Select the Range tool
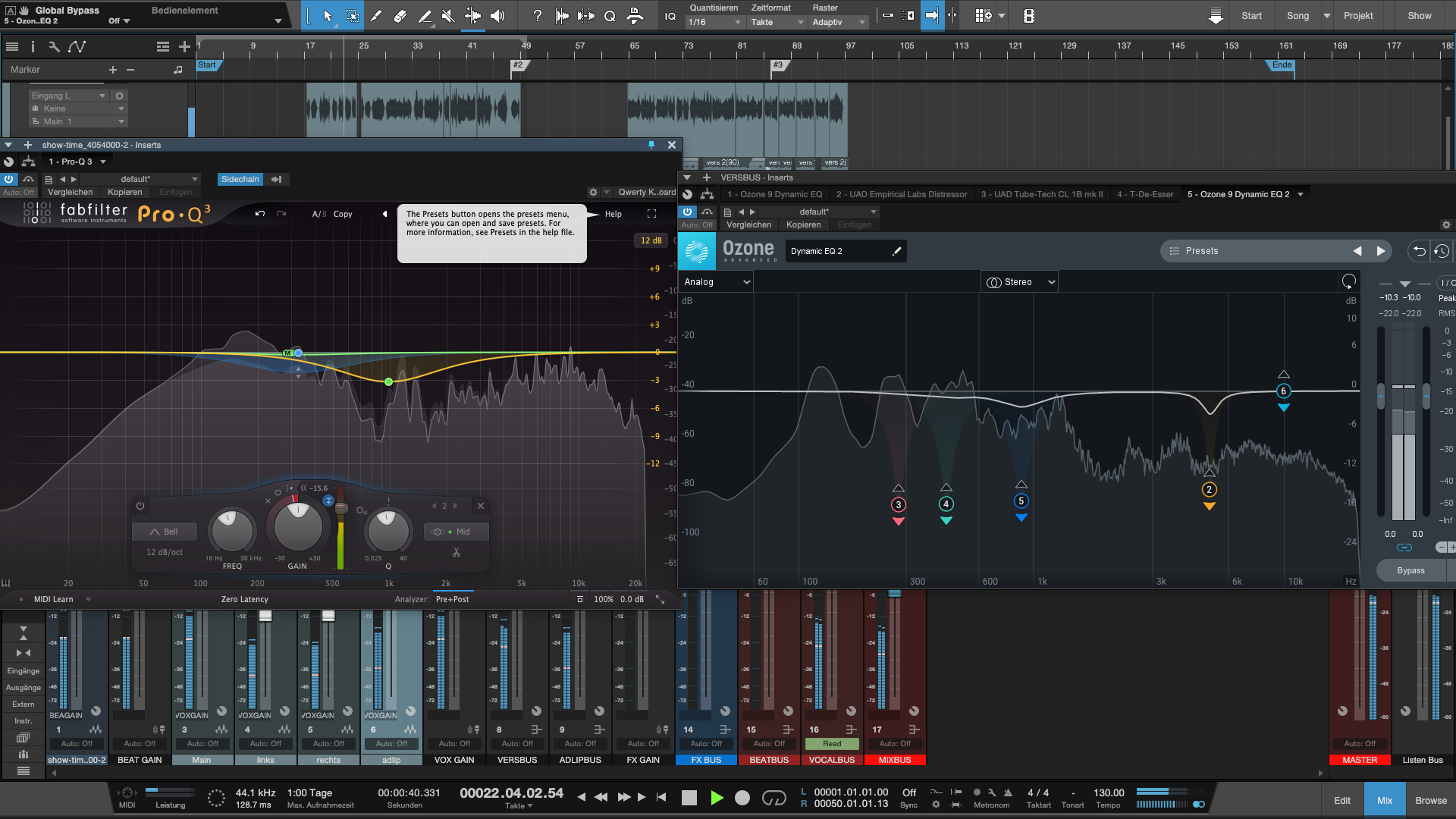The image size is (1456, 819). tap(353, 15)
